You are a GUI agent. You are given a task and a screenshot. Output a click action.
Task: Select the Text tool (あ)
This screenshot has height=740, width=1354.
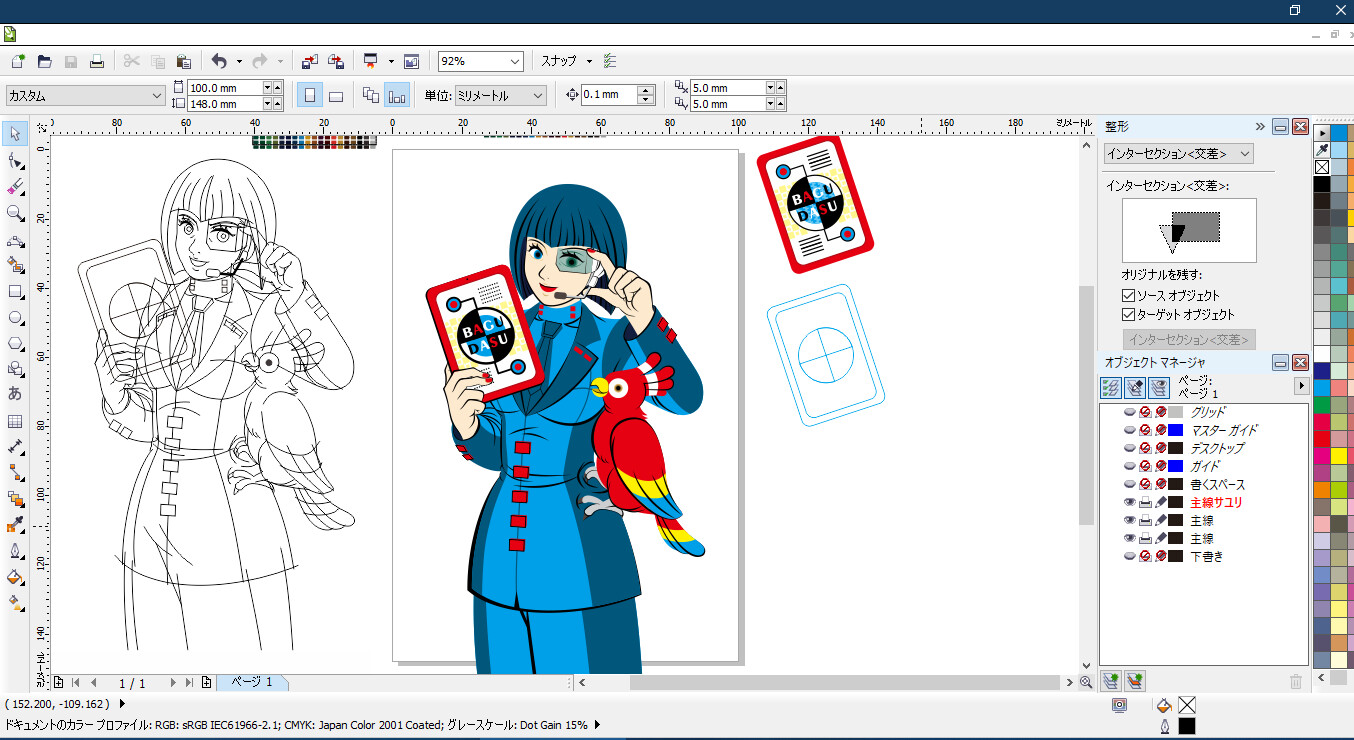pyautogui.click(x=15, y=394)
